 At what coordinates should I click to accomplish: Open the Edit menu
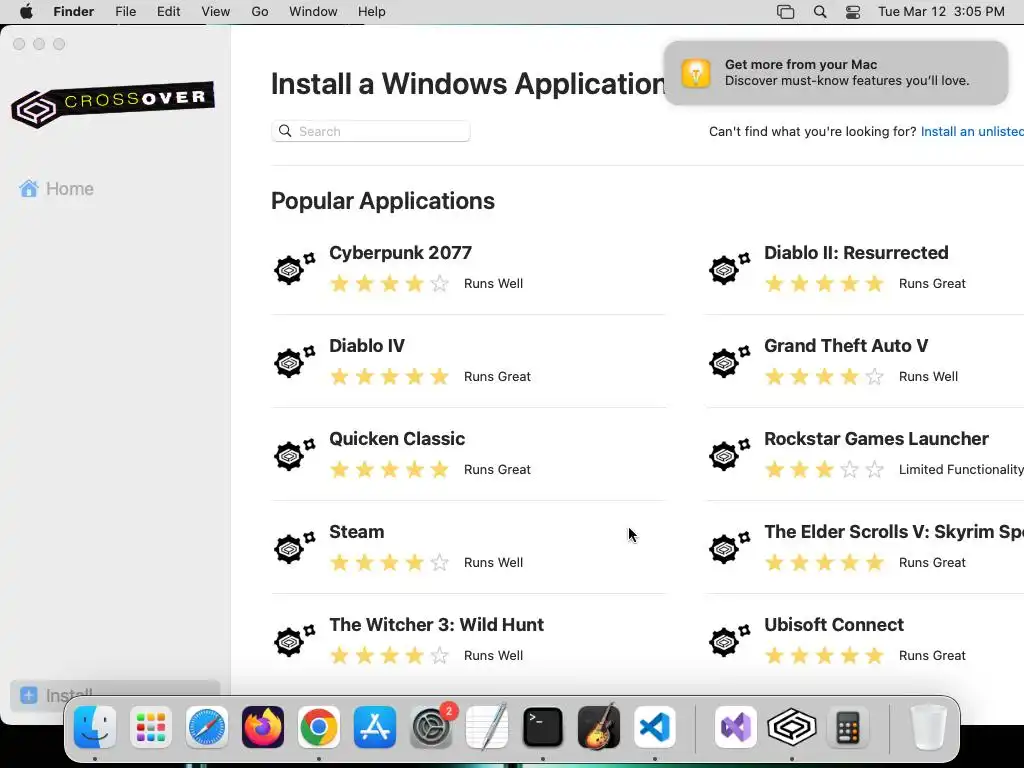click(168, 12)
